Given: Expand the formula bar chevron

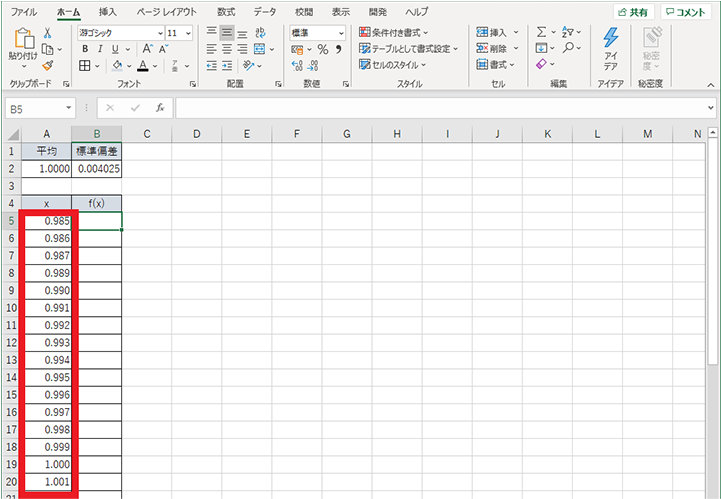Looking at the screenshot, I should point(711,108).
